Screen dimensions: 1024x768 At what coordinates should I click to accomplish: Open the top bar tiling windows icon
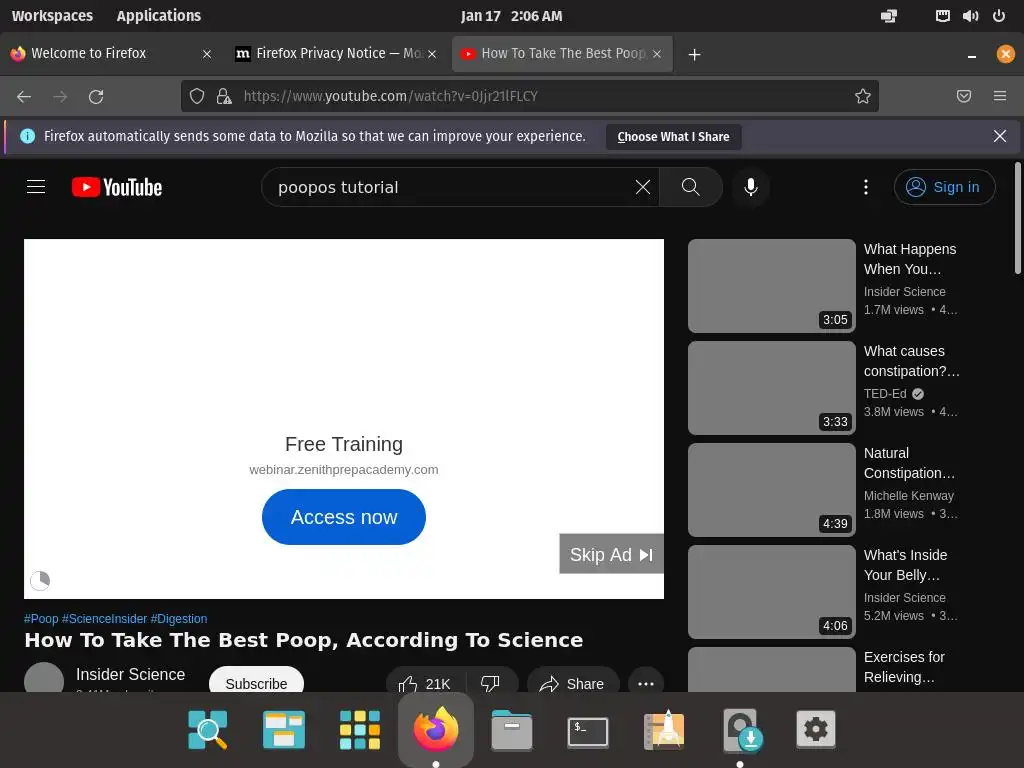tap(889, 16)
